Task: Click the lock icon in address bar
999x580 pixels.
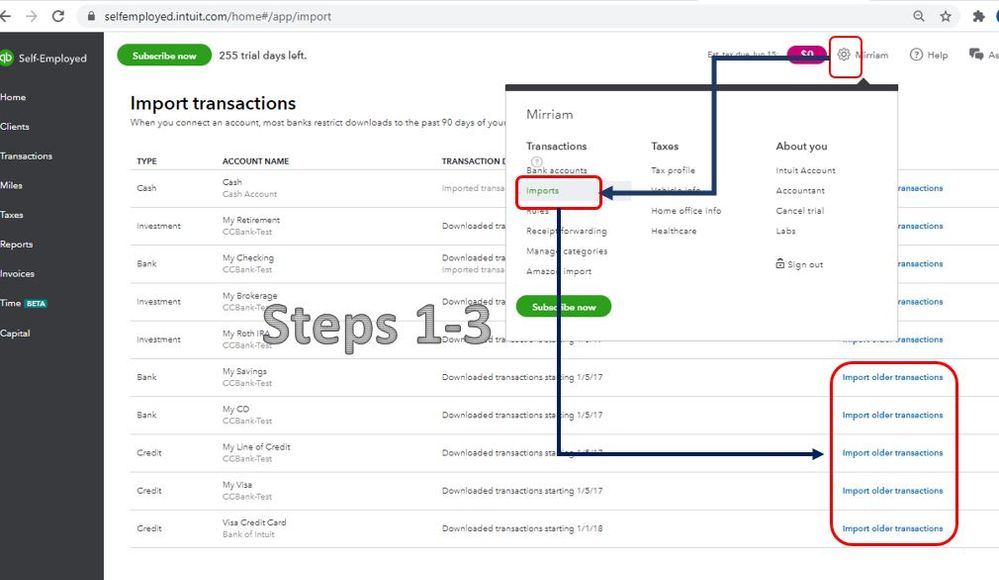Action: [x=91, y=17]
